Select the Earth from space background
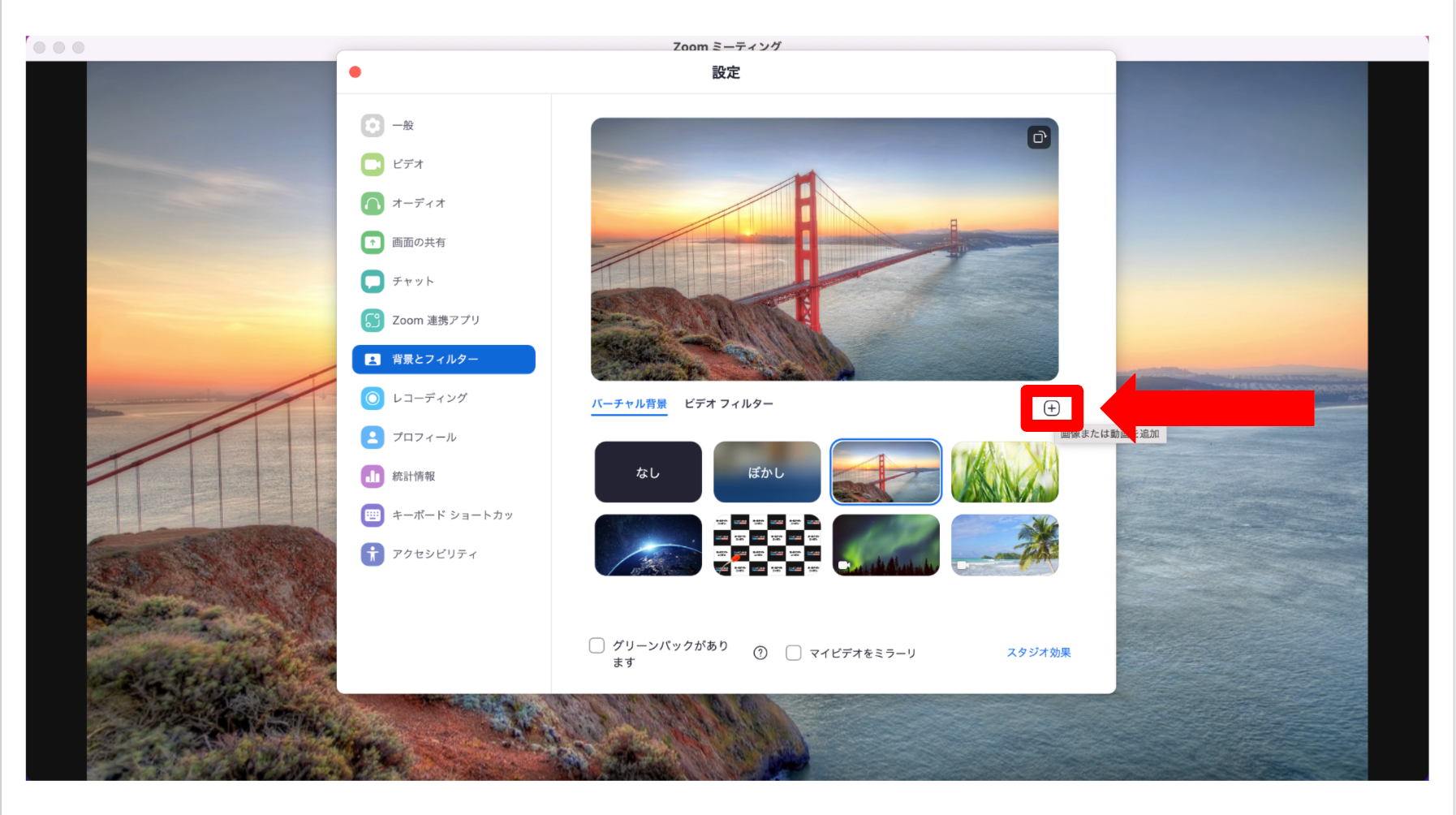This screenshot has width=1456, height=815. tap(648, 545)
